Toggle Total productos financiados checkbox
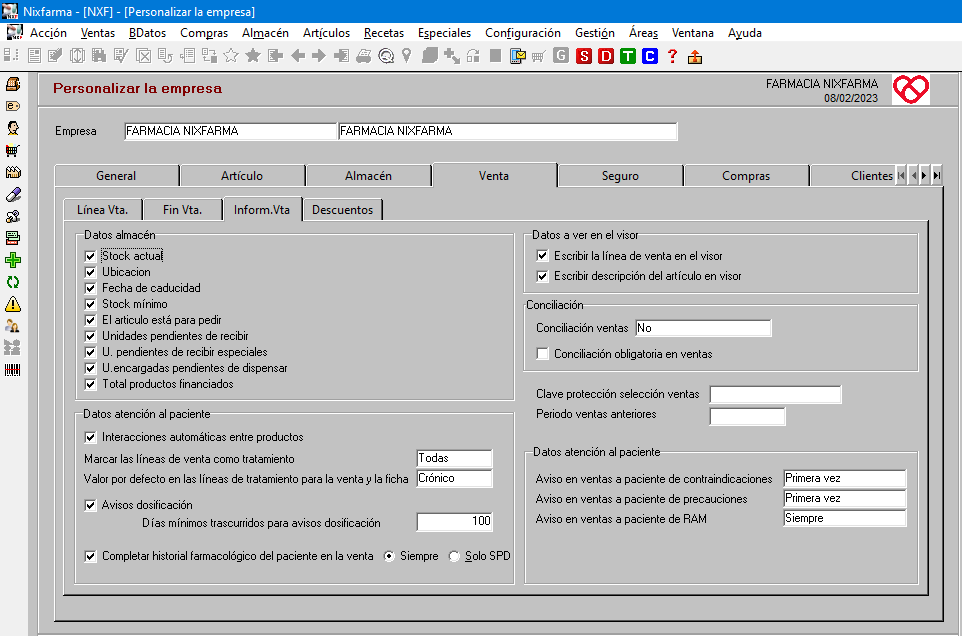This screenshot has height=636, width=962. pyautogui.click(x=91, y=384)
